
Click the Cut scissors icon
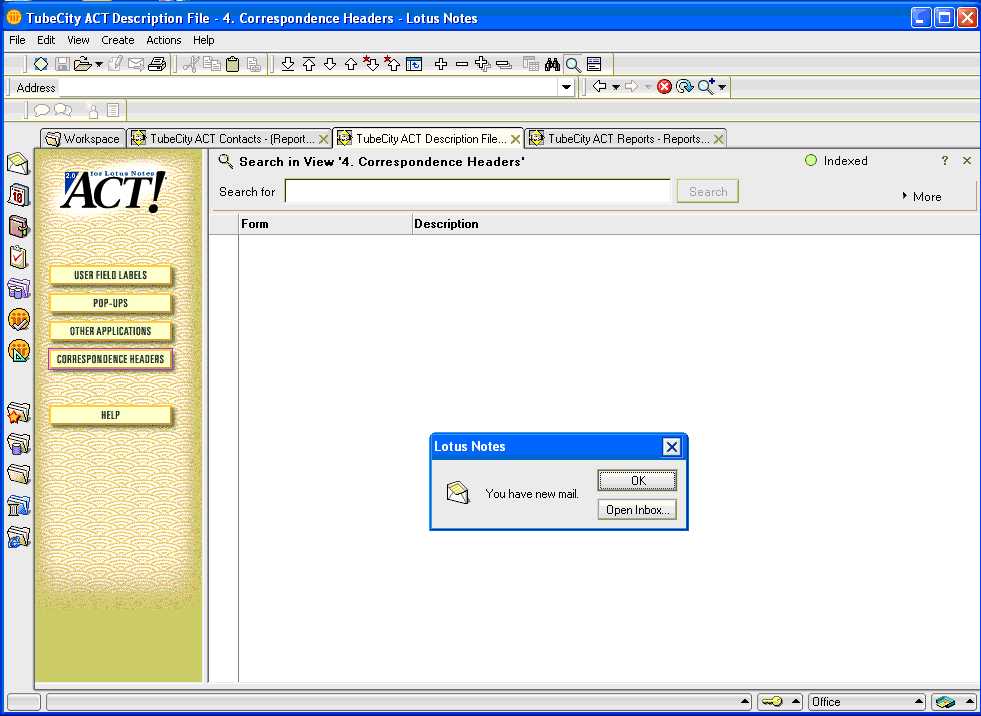(x=191, y=64)
